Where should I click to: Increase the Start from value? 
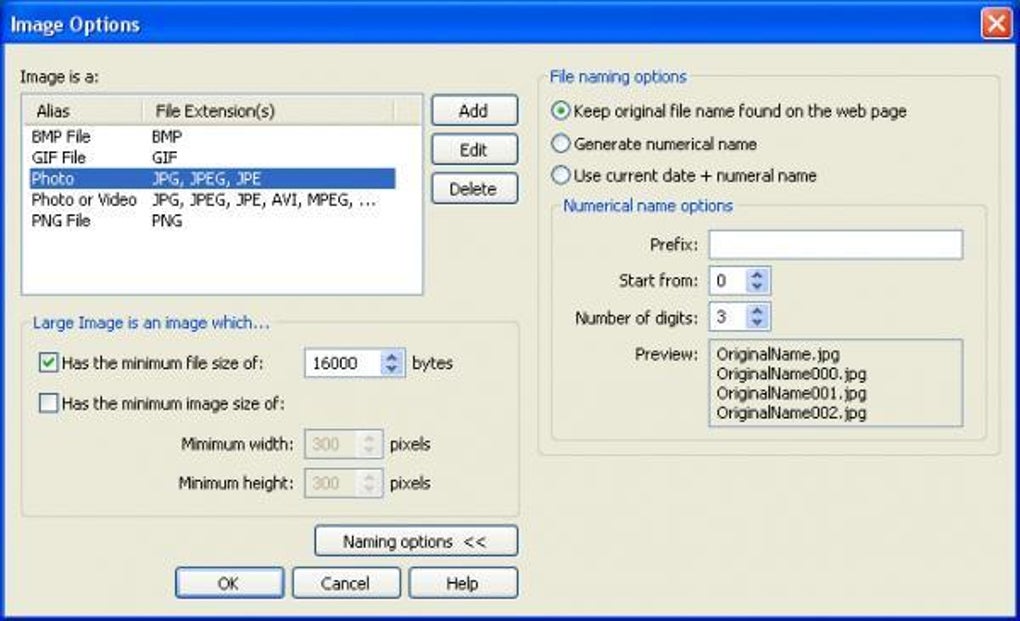click(756, 274)
